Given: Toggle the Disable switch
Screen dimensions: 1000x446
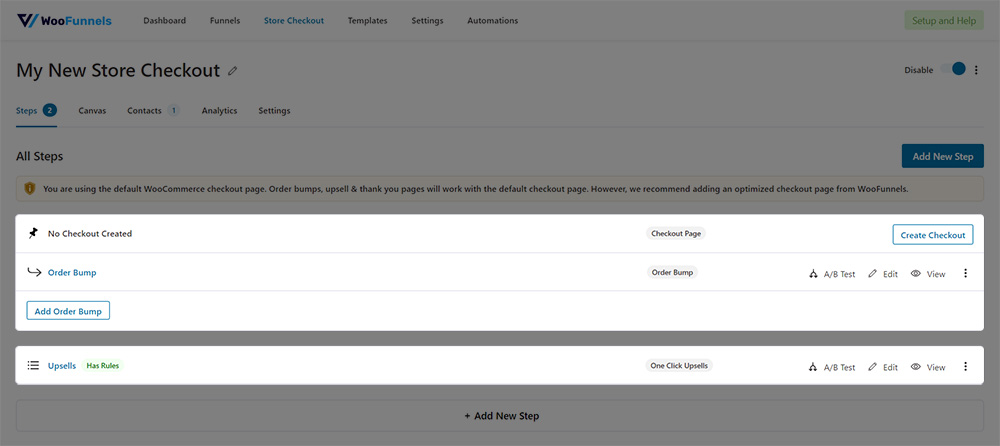Looking at the screenshot, I should click(x=954, y=70).
